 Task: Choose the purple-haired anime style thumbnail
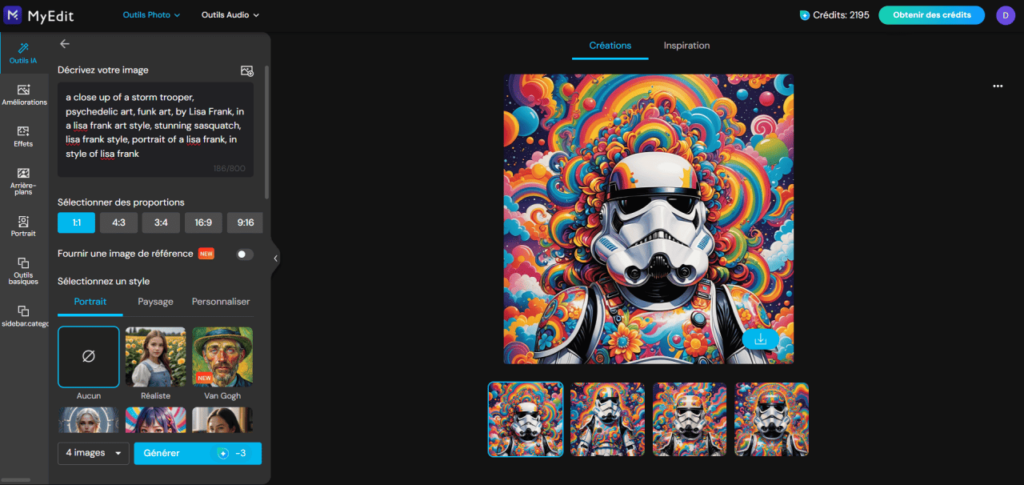[155, 420]
